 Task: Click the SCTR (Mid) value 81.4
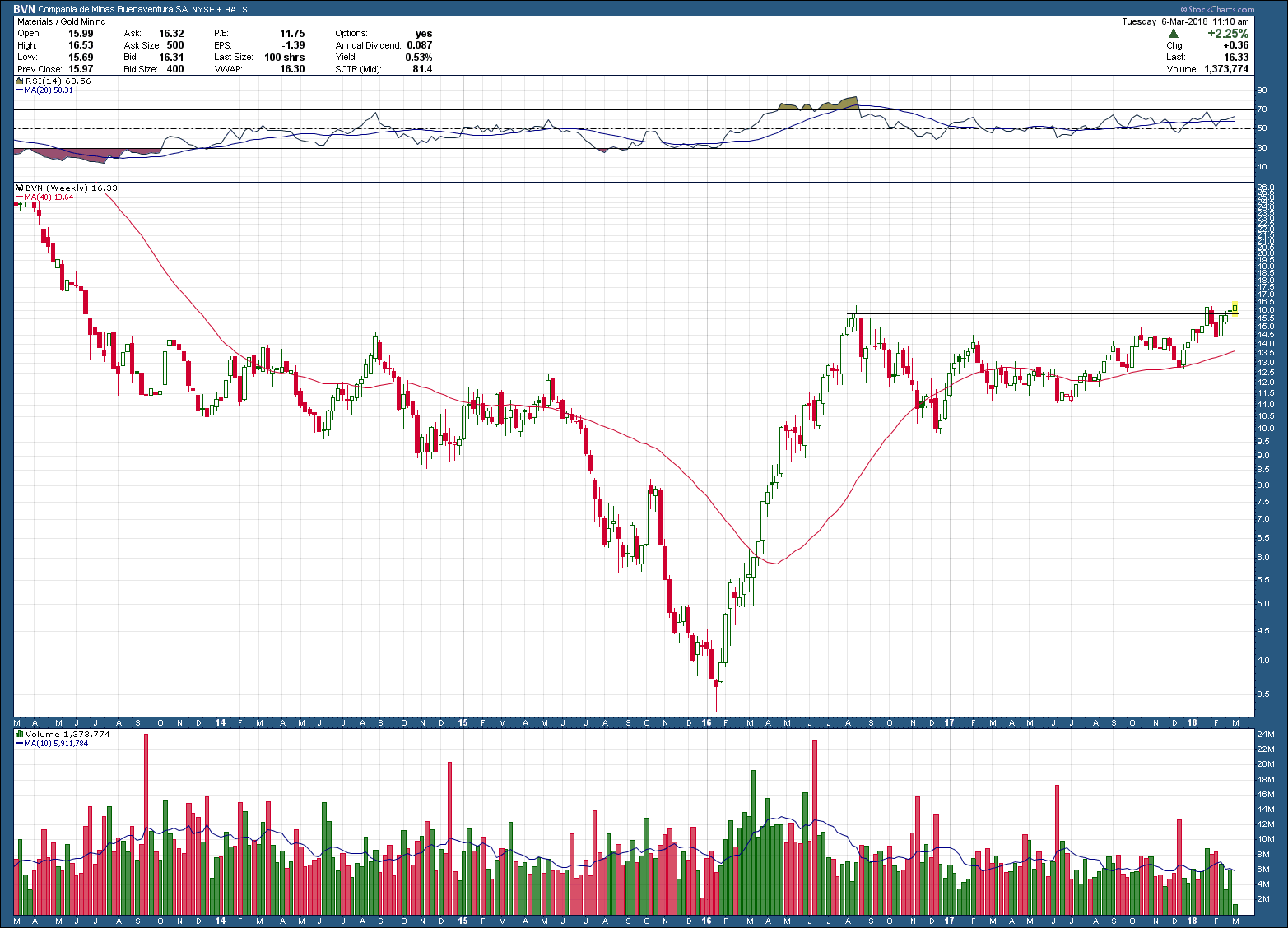pos(422,69)
